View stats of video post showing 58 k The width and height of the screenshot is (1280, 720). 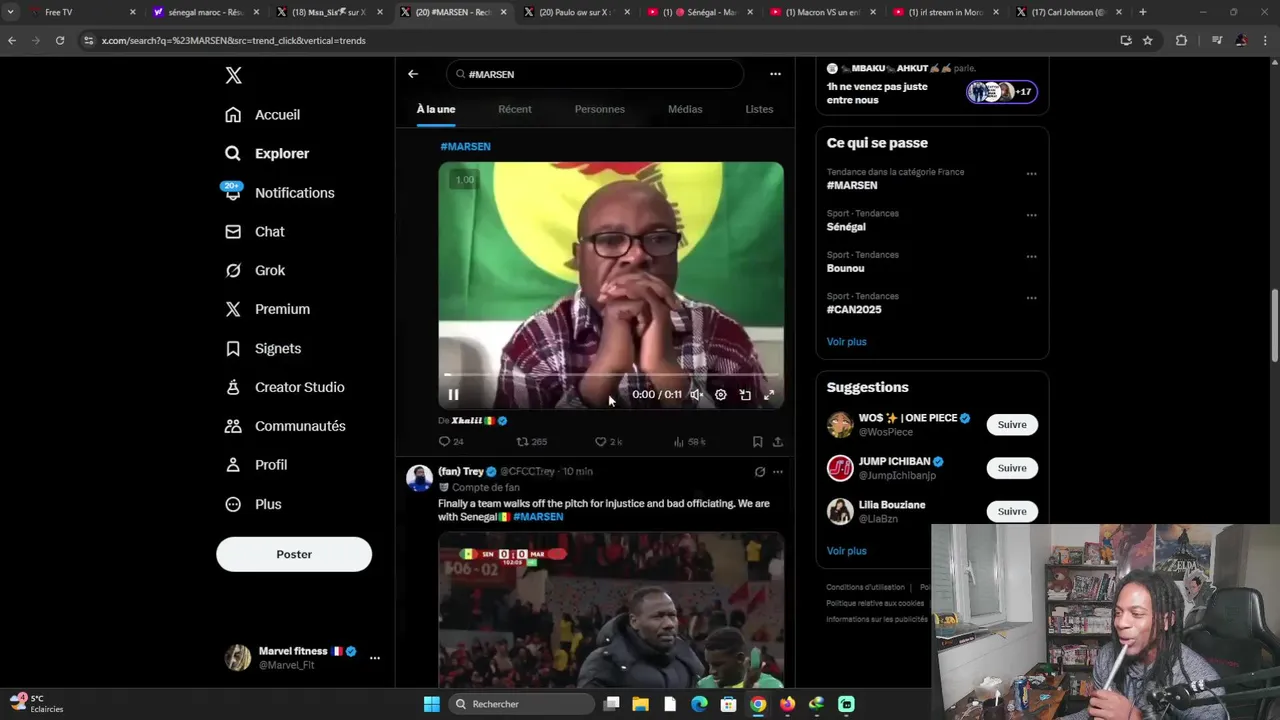pos(679,442)
